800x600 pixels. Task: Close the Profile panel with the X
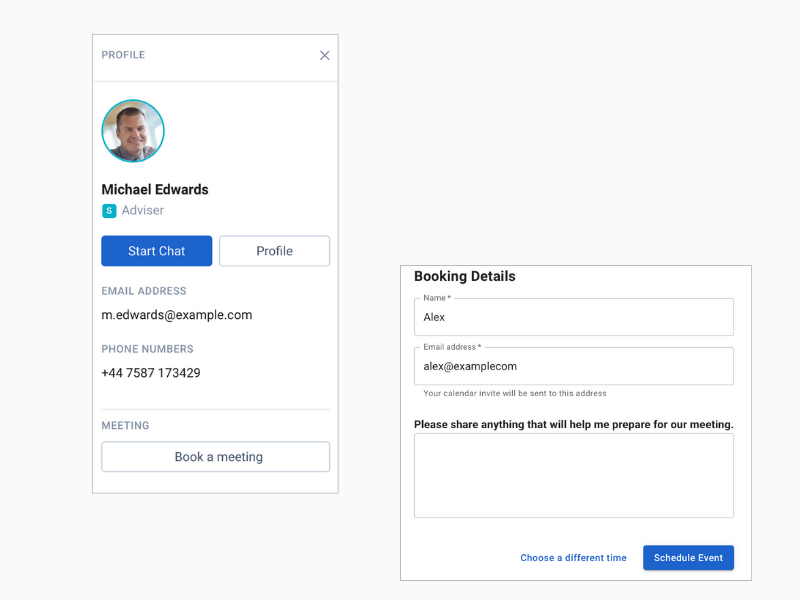[x=324, y=55]
